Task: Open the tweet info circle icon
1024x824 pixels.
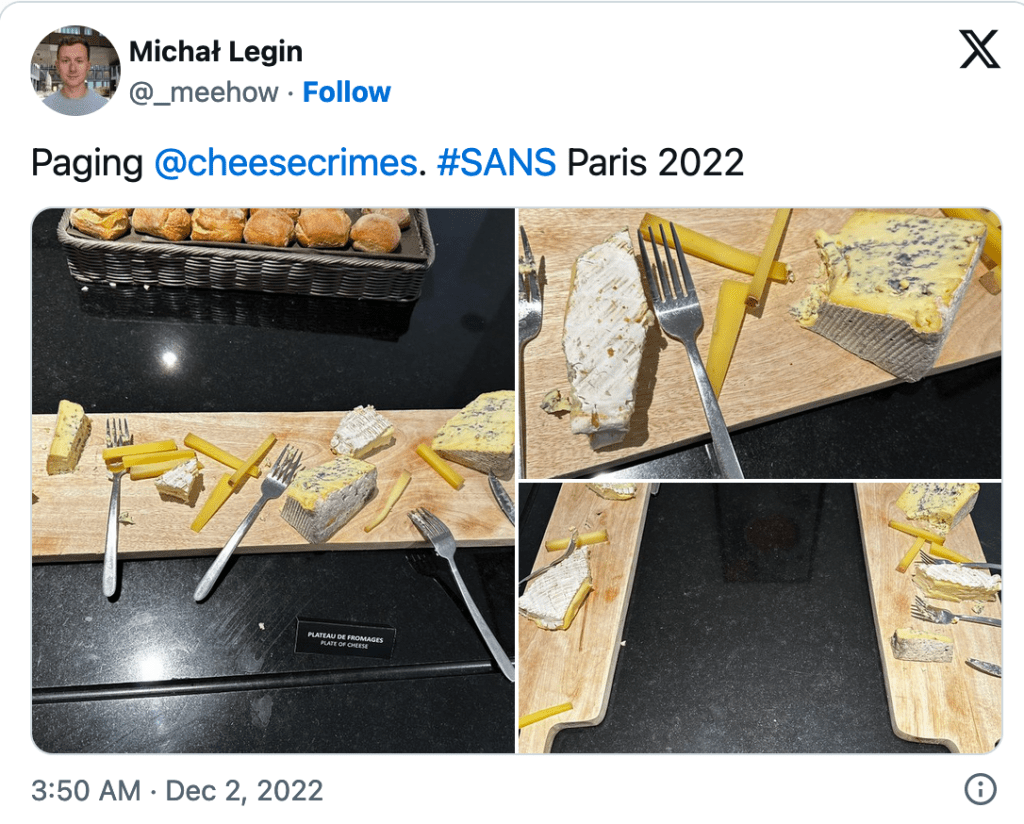Action: pyautogui.click(x=980, y=789)
